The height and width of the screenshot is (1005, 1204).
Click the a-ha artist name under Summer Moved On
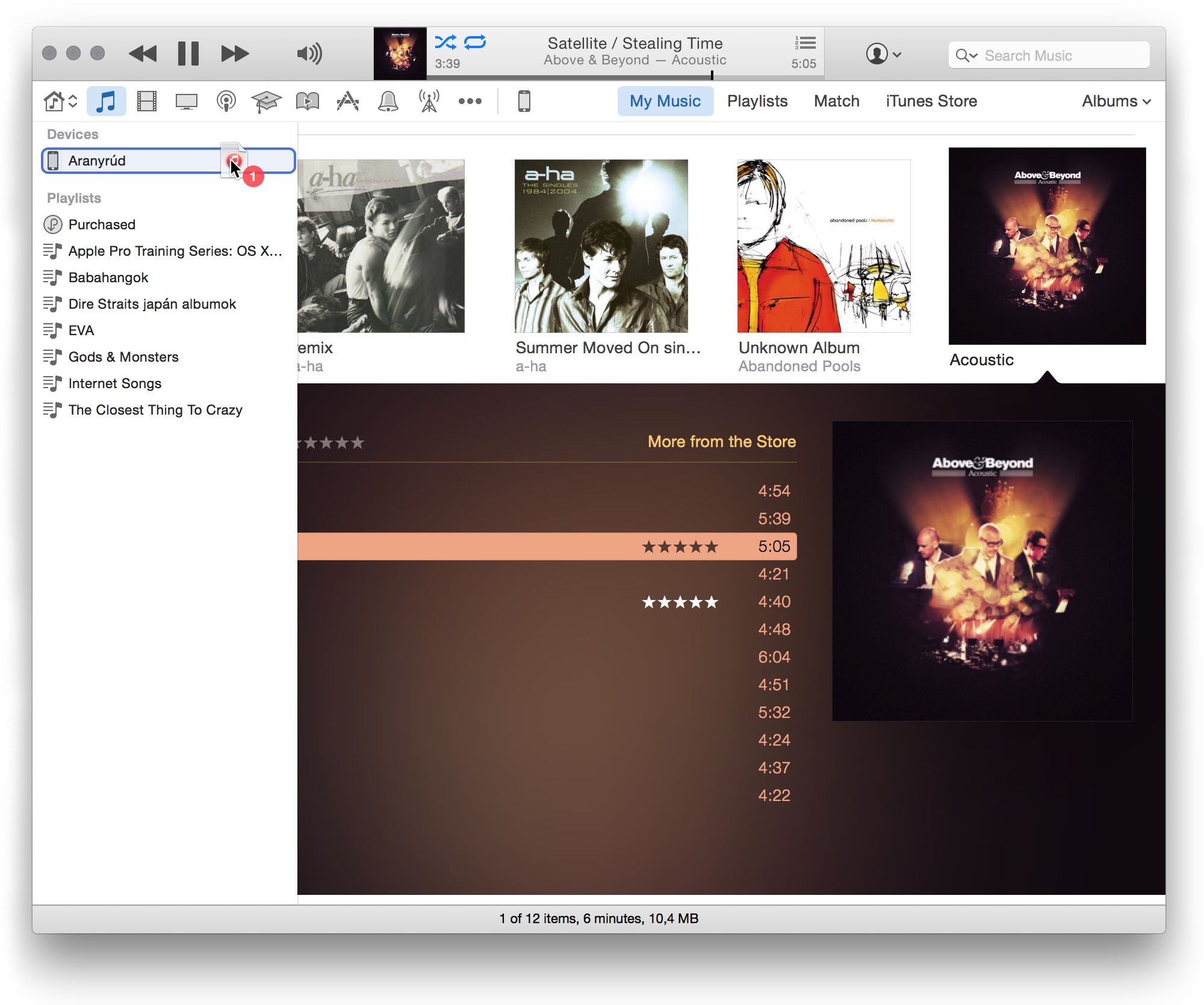[531, 366]
